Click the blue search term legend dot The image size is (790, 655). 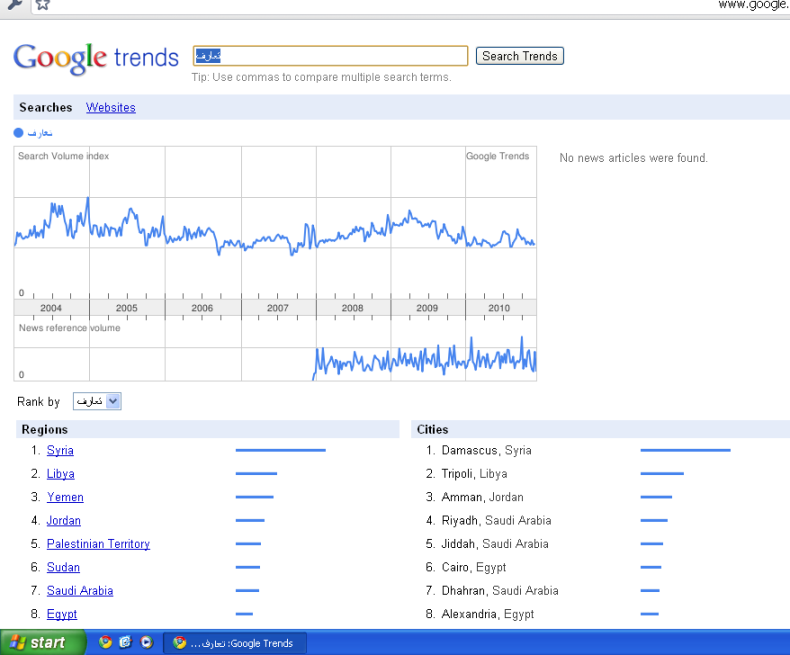[x=19, y=133]
